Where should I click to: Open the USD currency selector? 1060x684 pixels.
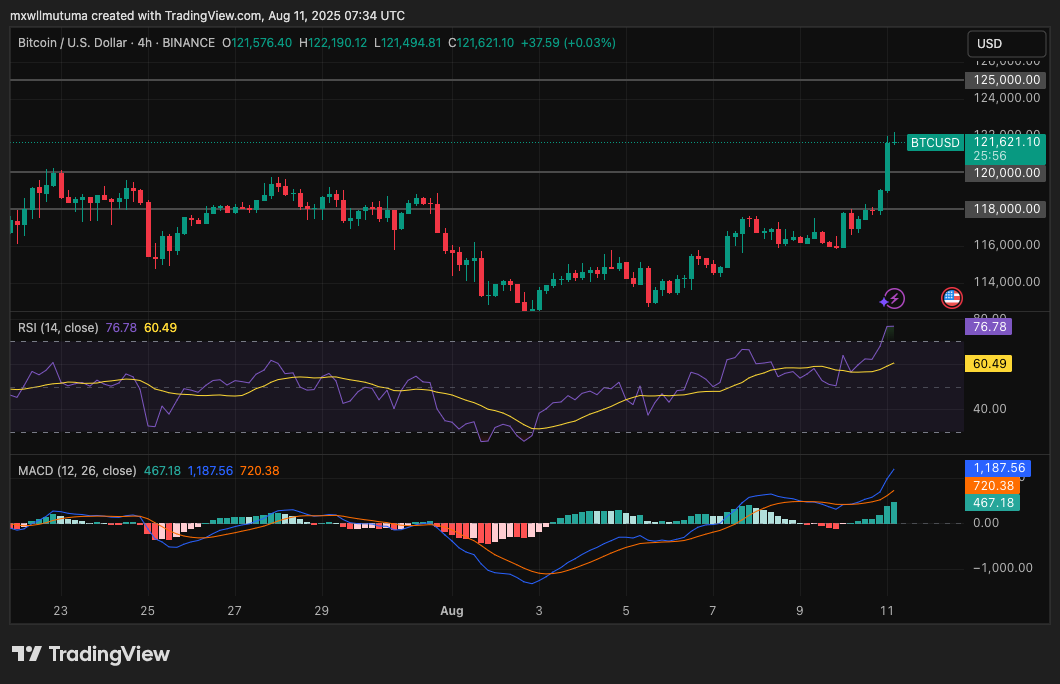pyautogui.click(x=1005, y=44)
